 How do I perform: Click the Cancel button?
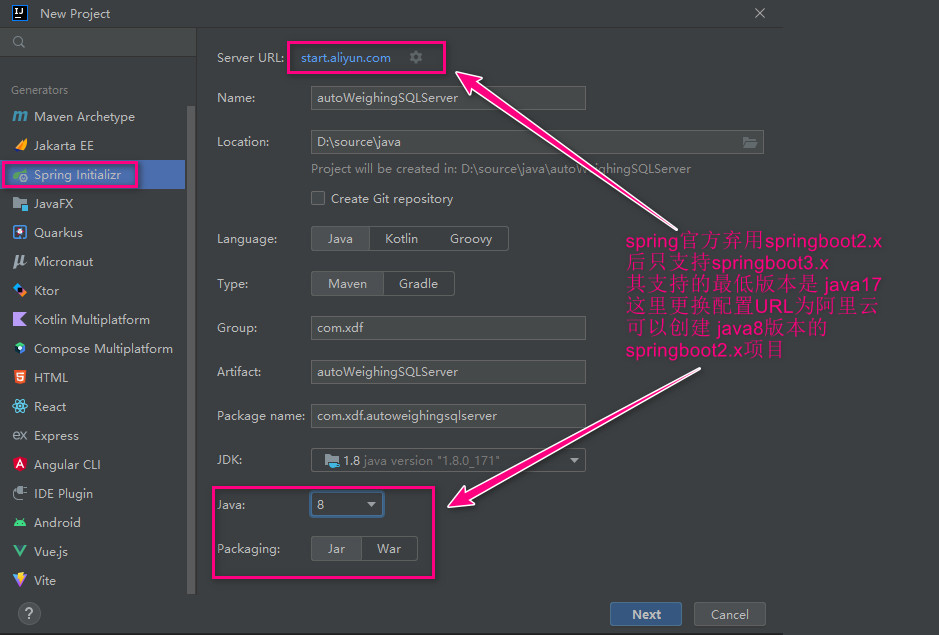pos(729,614)
